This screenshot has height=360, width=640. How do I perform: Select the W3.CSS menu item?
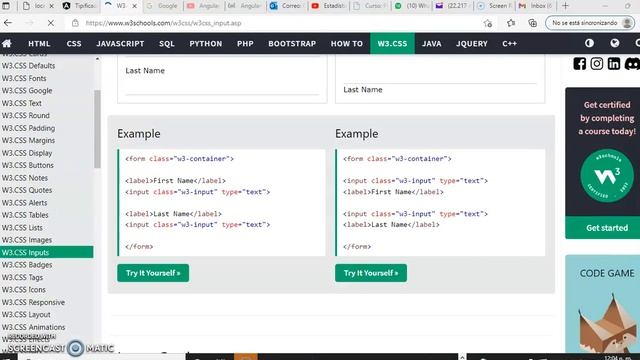pos(392,43)
